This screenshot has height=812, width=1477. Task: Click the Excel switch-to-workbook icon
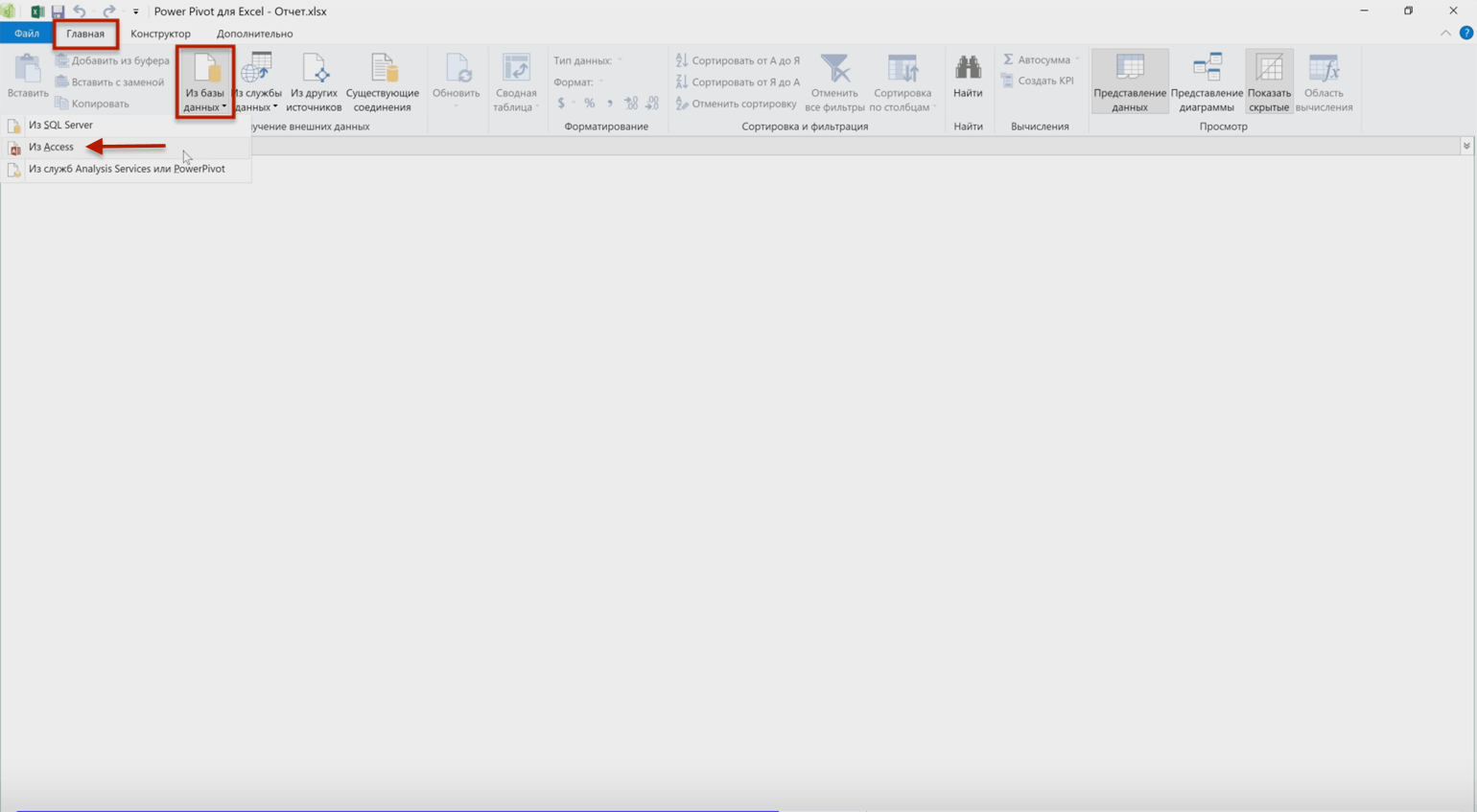[x=36, y=12]
